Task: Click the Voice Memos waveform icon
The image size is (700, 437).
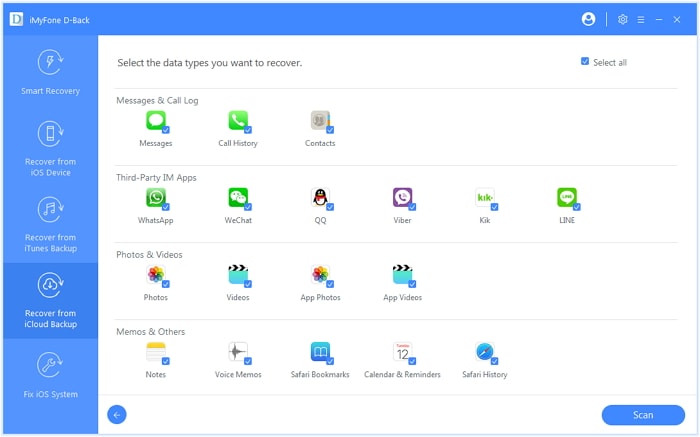Action: pyautogui.click(x=238, y=352)
